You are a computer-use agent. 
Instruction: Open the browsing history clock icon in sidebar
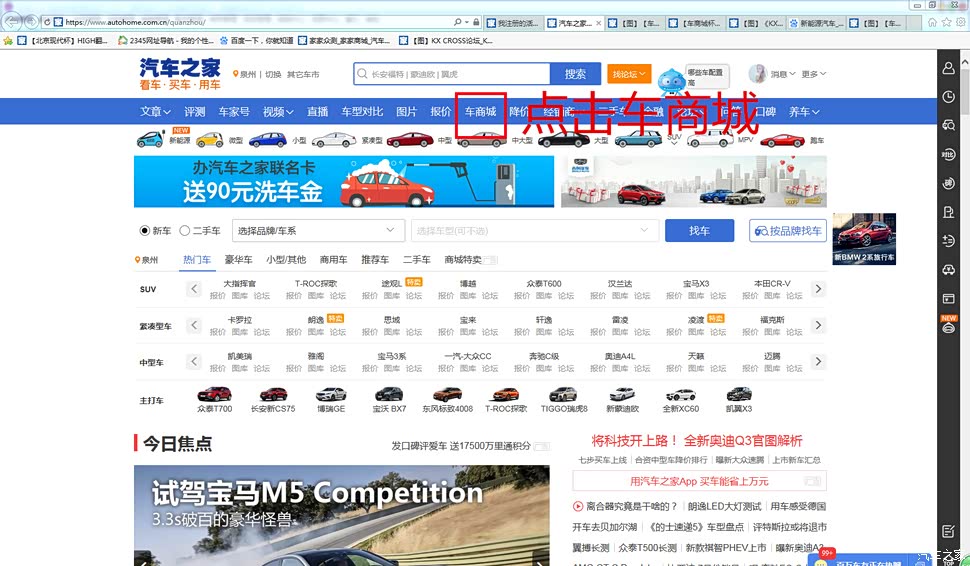[x=948, y=96]
